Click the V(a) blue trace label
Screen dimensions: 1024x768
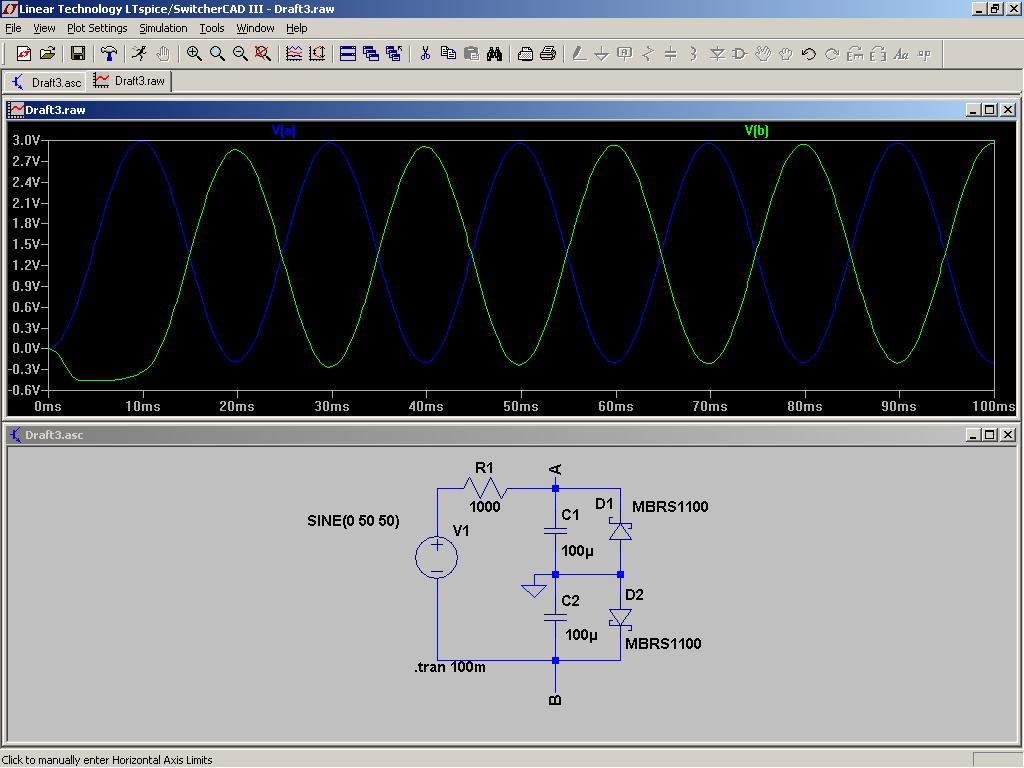(x=284, y=131)
